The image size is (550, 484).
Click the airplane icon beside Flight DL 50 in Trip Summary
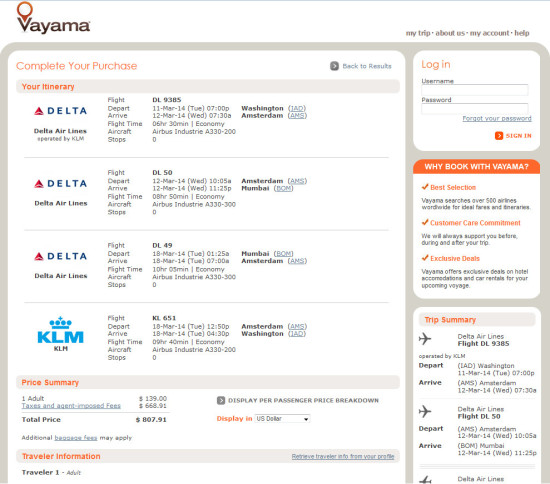tap(425, 411)
